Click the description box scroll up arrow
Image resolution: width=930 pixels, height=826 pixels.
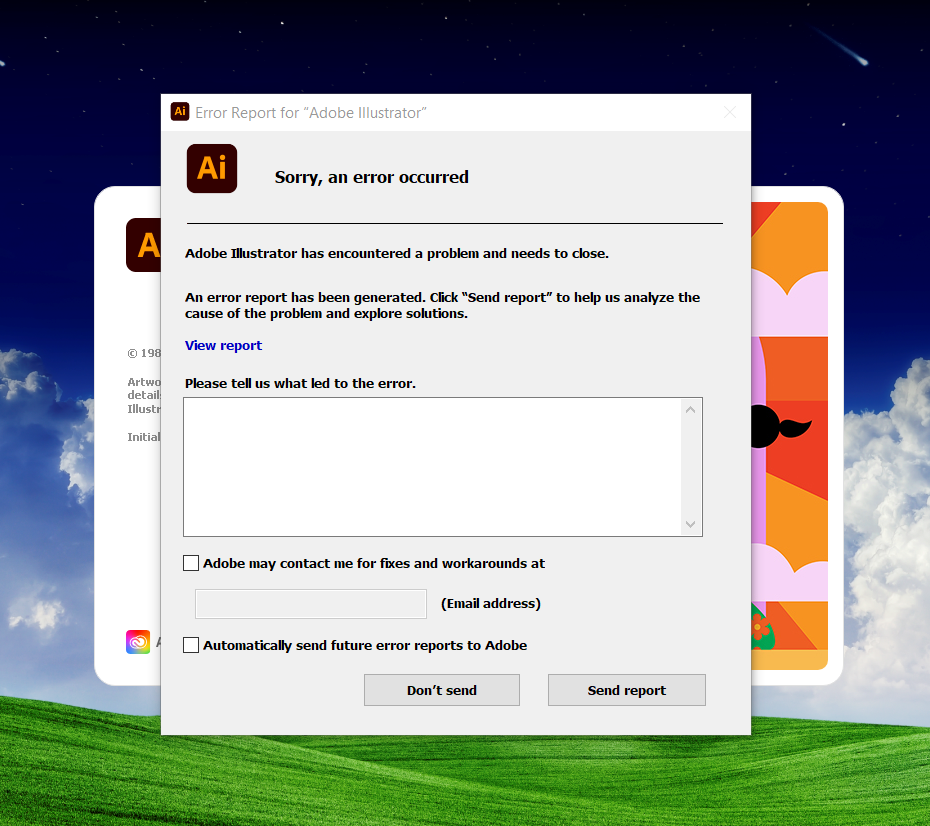(690, 410)
